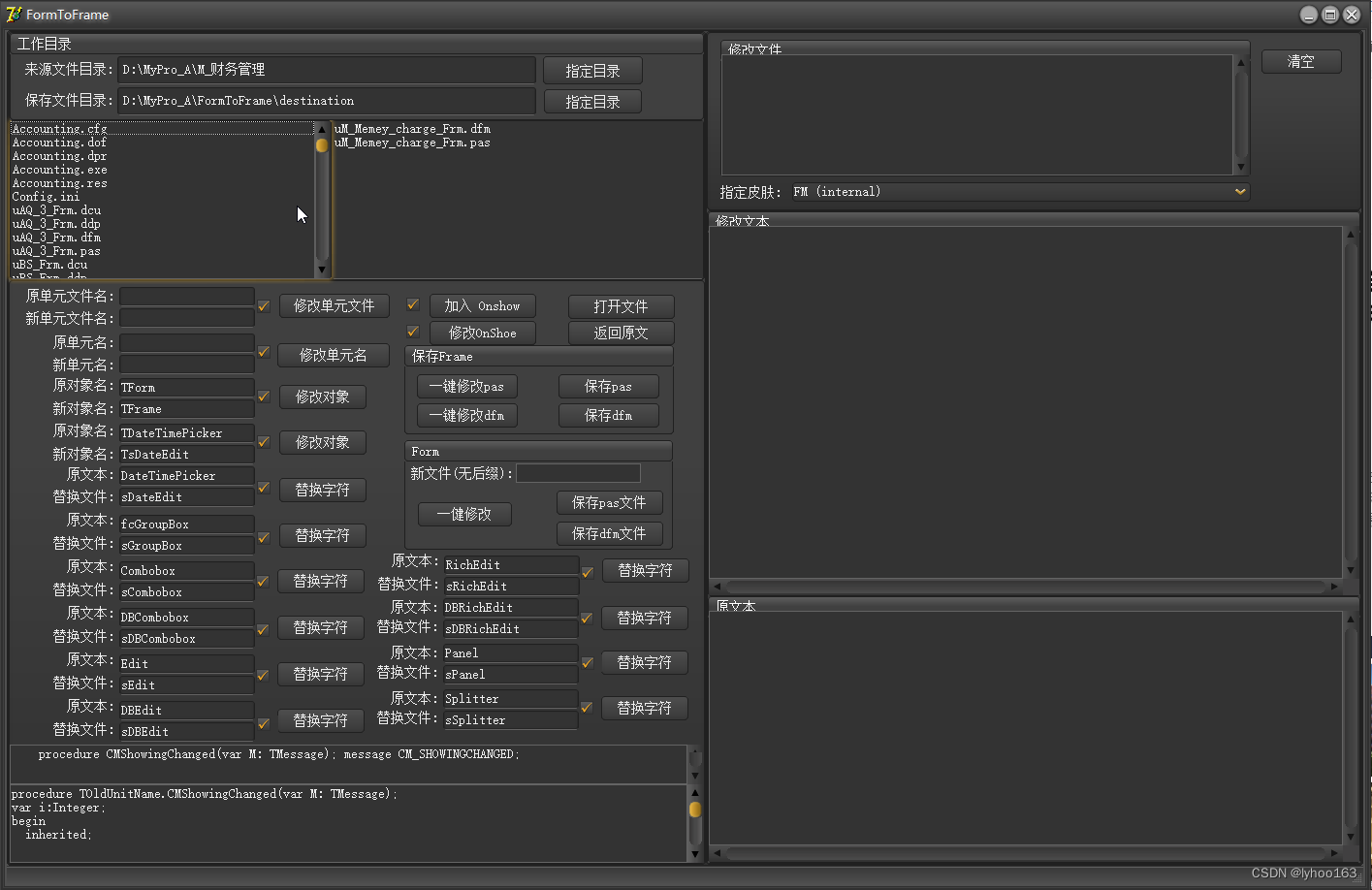
Task: Click 替换字符 for the DateTimePicker row
Action: point(323,490)
